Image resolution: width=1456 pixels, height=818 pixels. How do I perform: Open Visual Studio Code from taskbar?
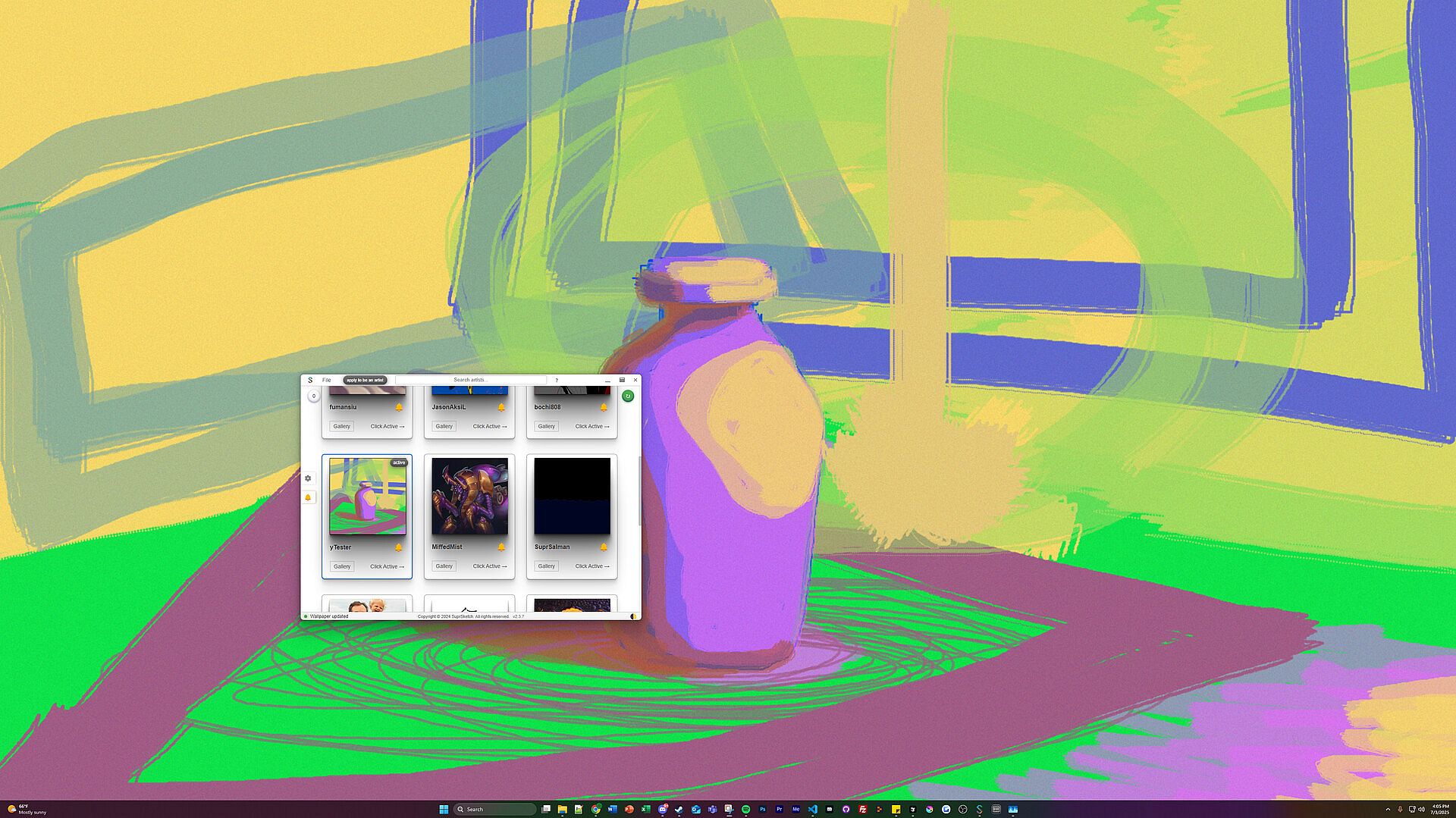pyautogui.click(x=812, y=809)
